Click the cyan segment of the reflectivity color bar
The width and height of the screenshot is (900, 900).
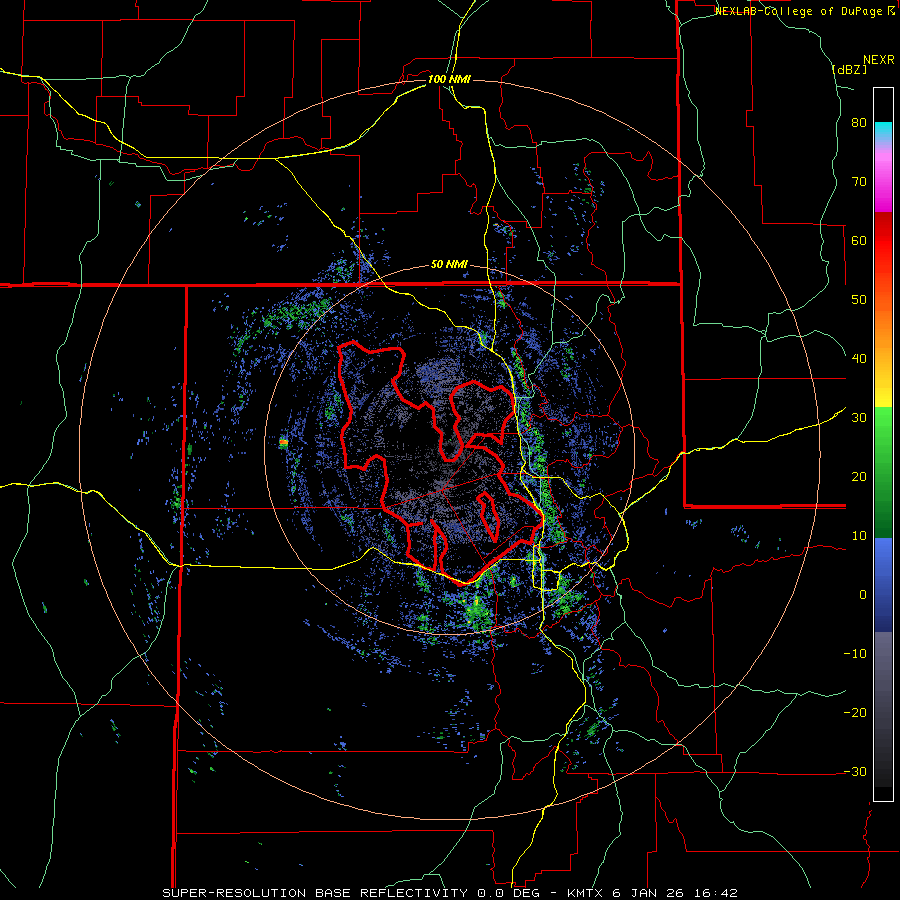point(883,130)
